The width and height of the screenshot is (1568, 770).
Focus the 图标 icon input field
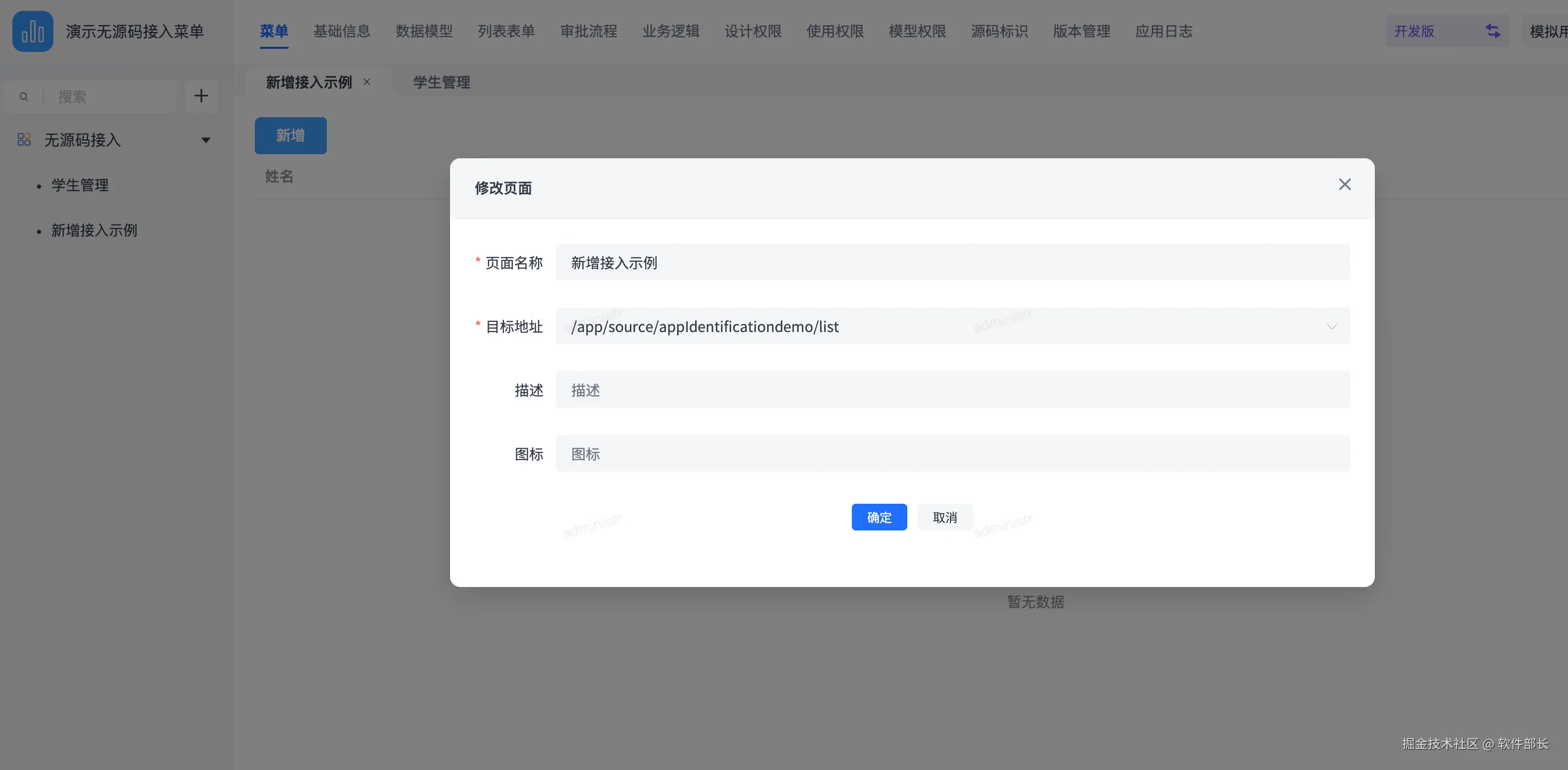coord(952,454)
